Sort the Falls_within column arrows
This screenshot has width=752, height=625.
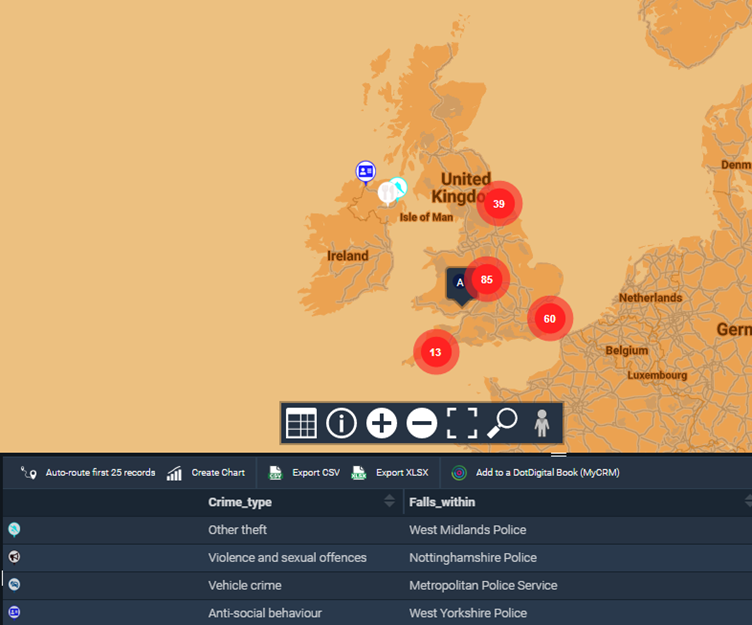click(x=747, y=501)
